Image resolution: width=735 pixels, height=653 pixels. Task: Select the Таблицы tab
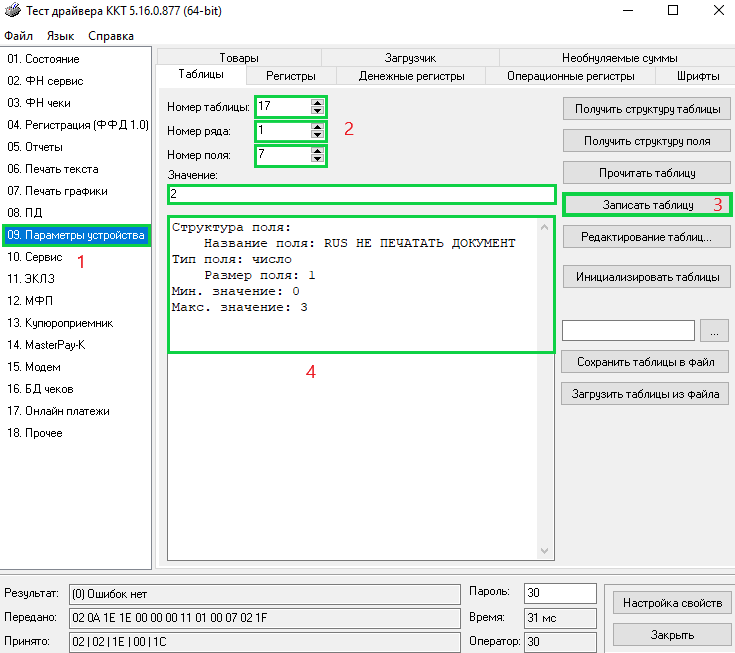pyautogui.click(x=201, y=74)
